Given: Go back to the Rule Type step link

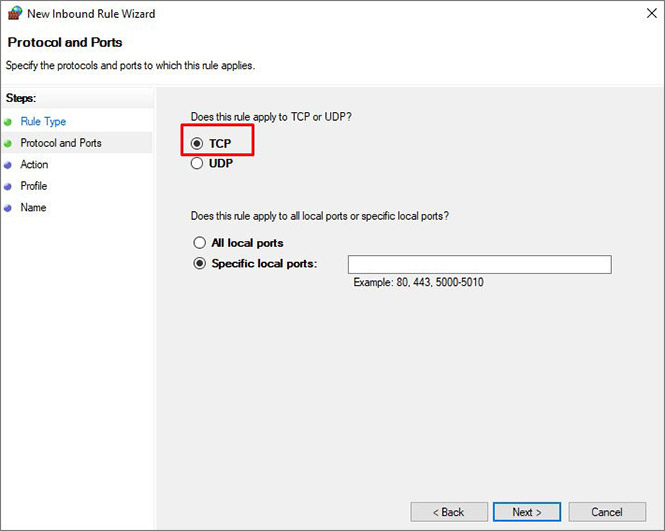Looking at the screenshot, I should tap(43, 122).
